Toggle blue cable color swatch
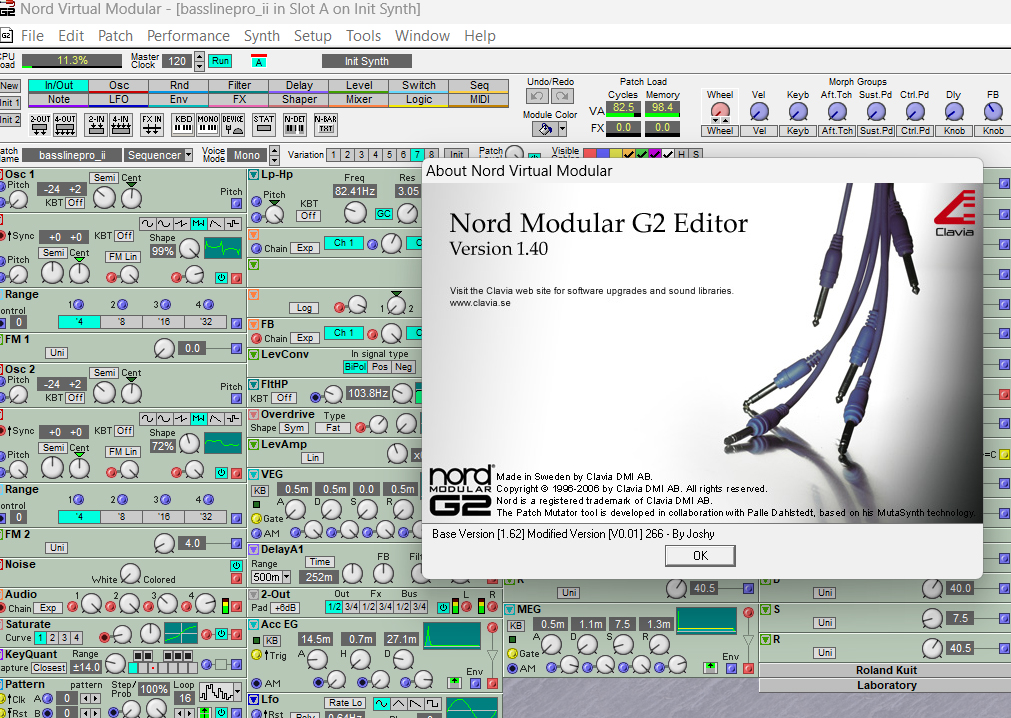Image resolution: width=1011 pixels, height=718 pixels. (x=602, y=154)
